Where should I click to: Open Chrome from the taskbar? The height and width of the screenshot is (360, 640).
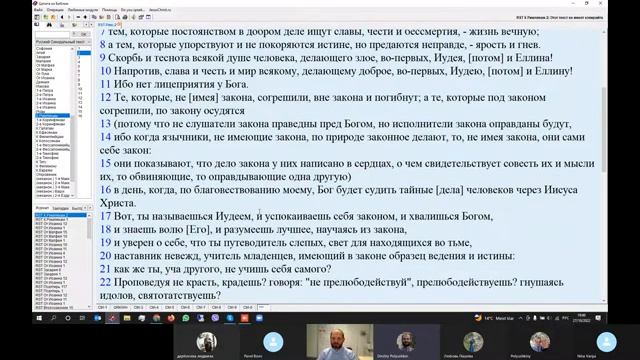156,318
